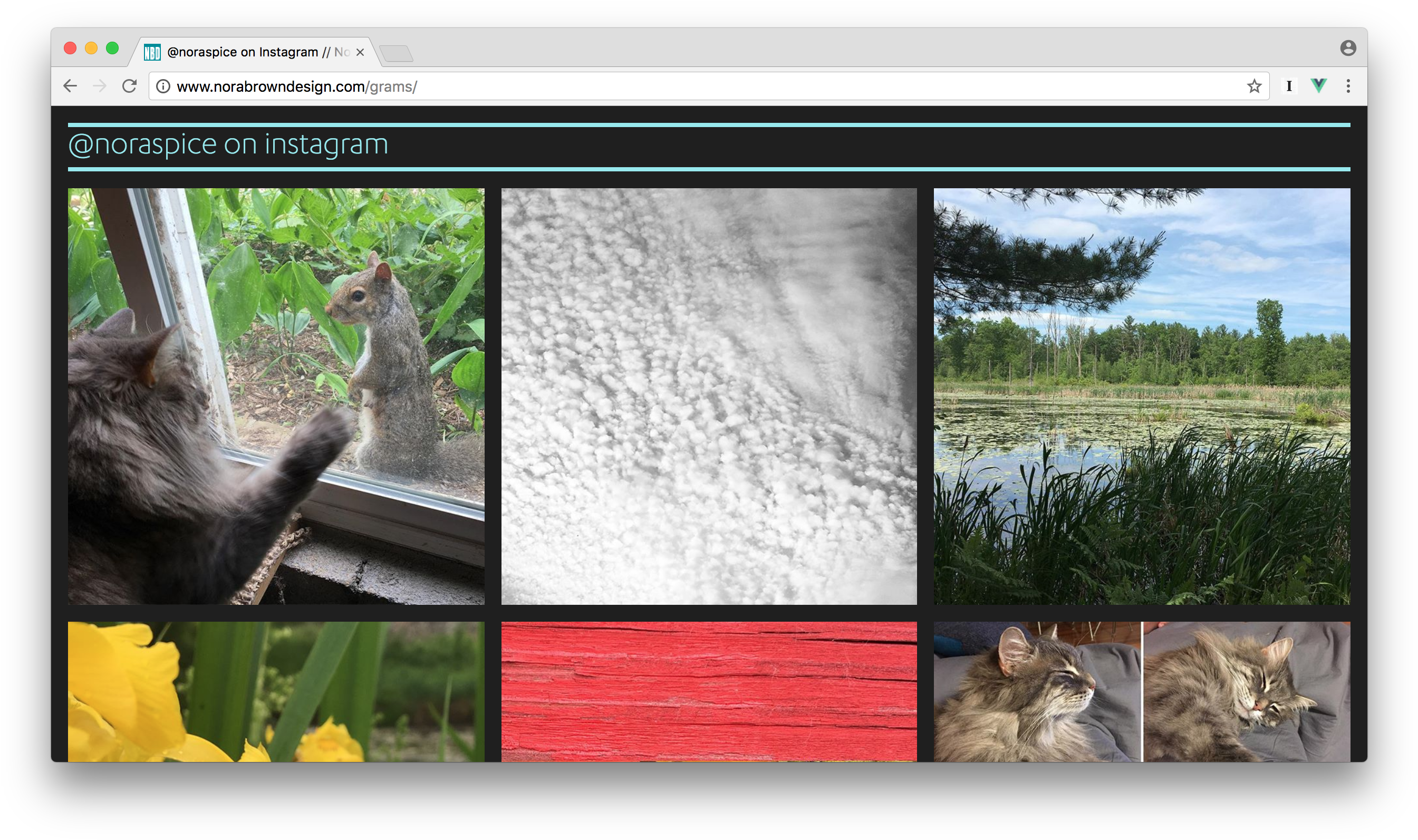
Task: Open the Chrome profile avatar
Action: pyautogui.click(x=1348, y=48)
